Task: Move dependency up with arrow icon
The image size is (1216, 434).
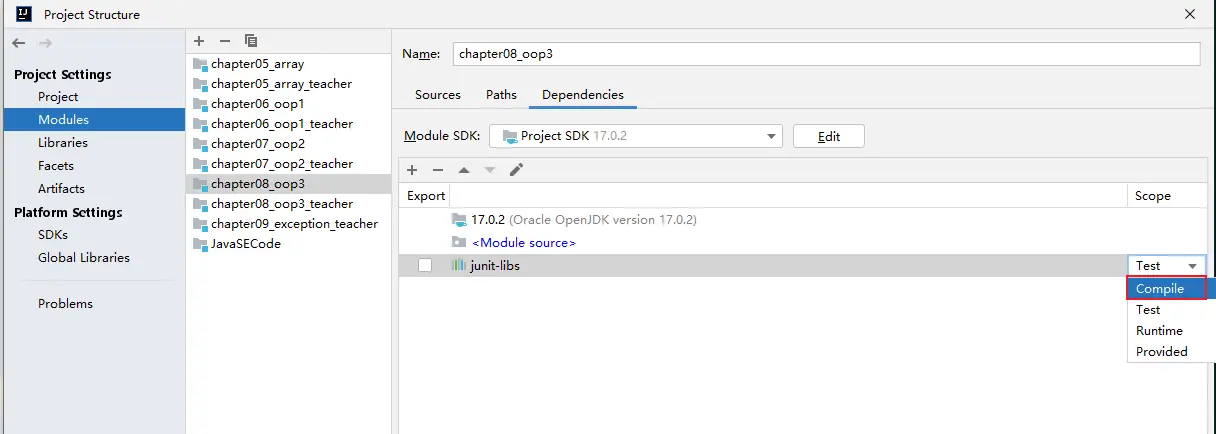Action: coord(464,170)
